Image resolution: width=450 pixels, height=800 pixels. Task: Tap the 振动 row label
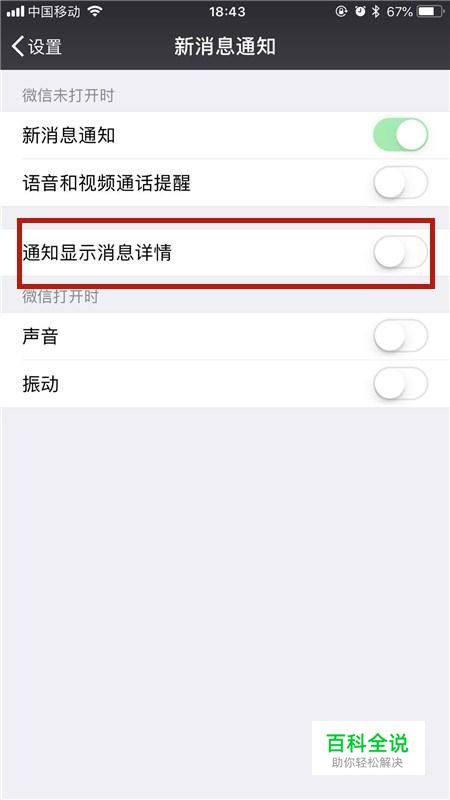[x=40, y=383]
